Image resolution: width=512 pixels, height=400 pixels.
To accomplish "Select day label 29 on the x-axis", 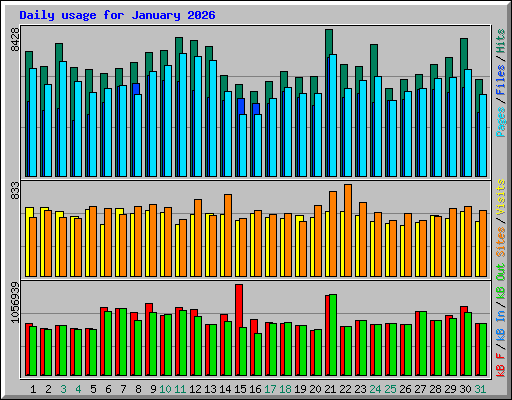I will (450, 389).
